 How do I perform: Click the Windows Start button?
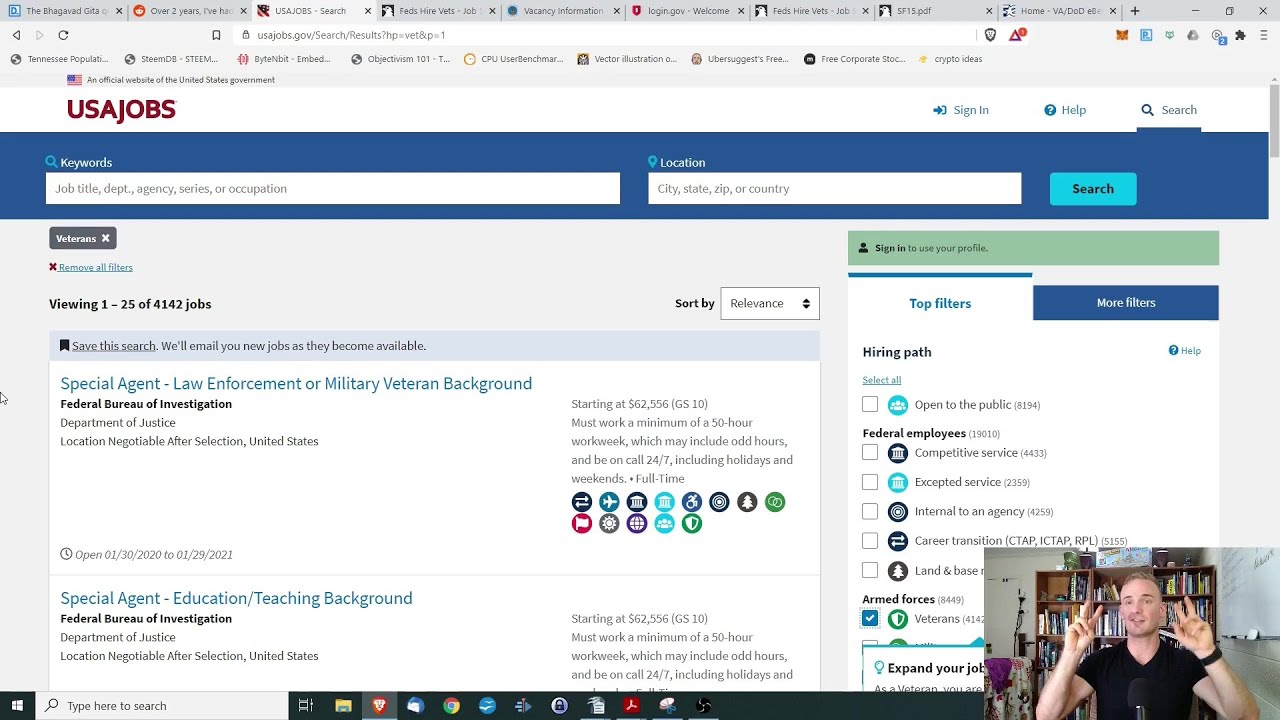pyautogui.click(x=17, y=706)
